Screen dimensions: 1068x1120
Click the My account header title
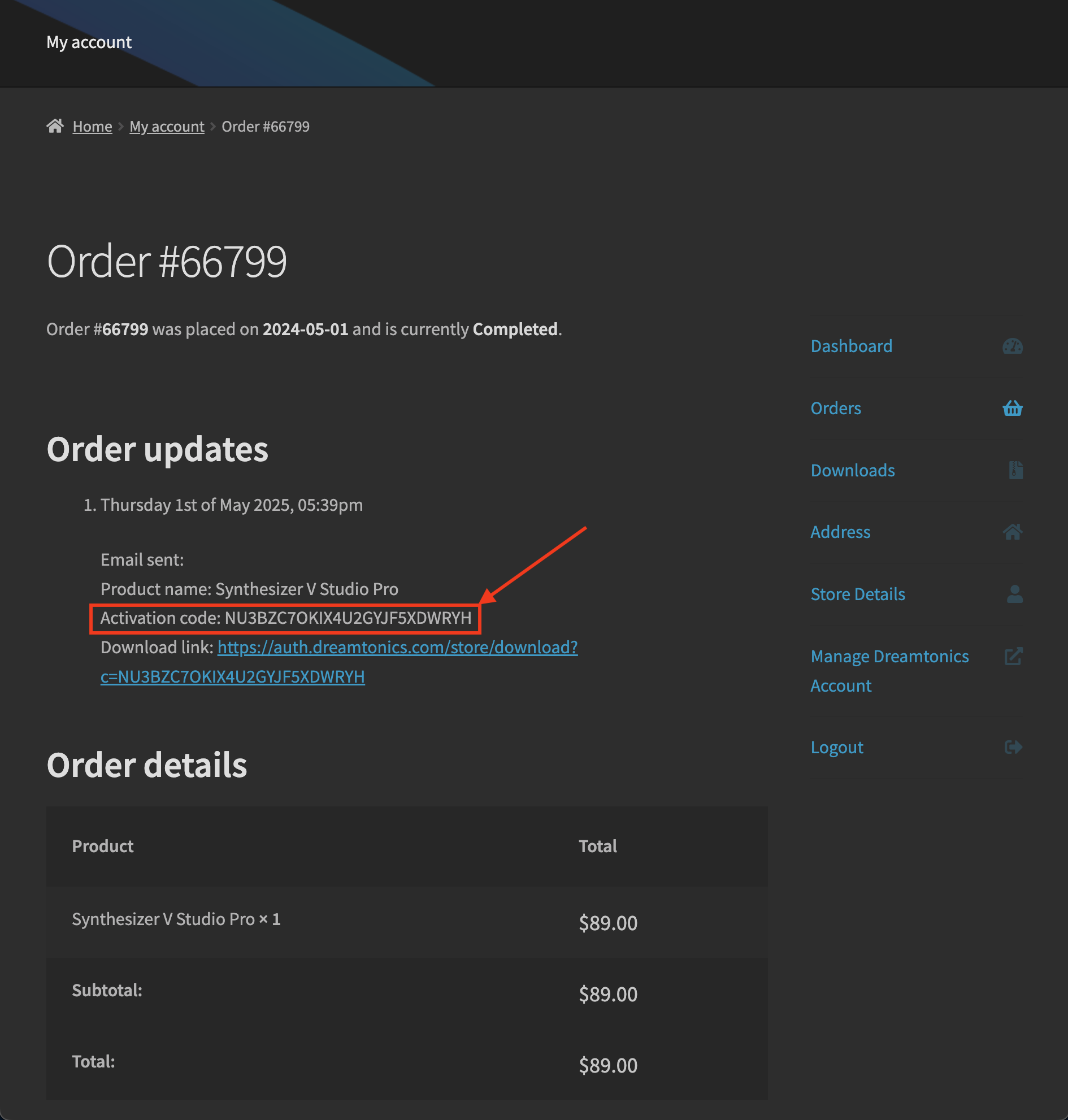click(x=89, y=42)
